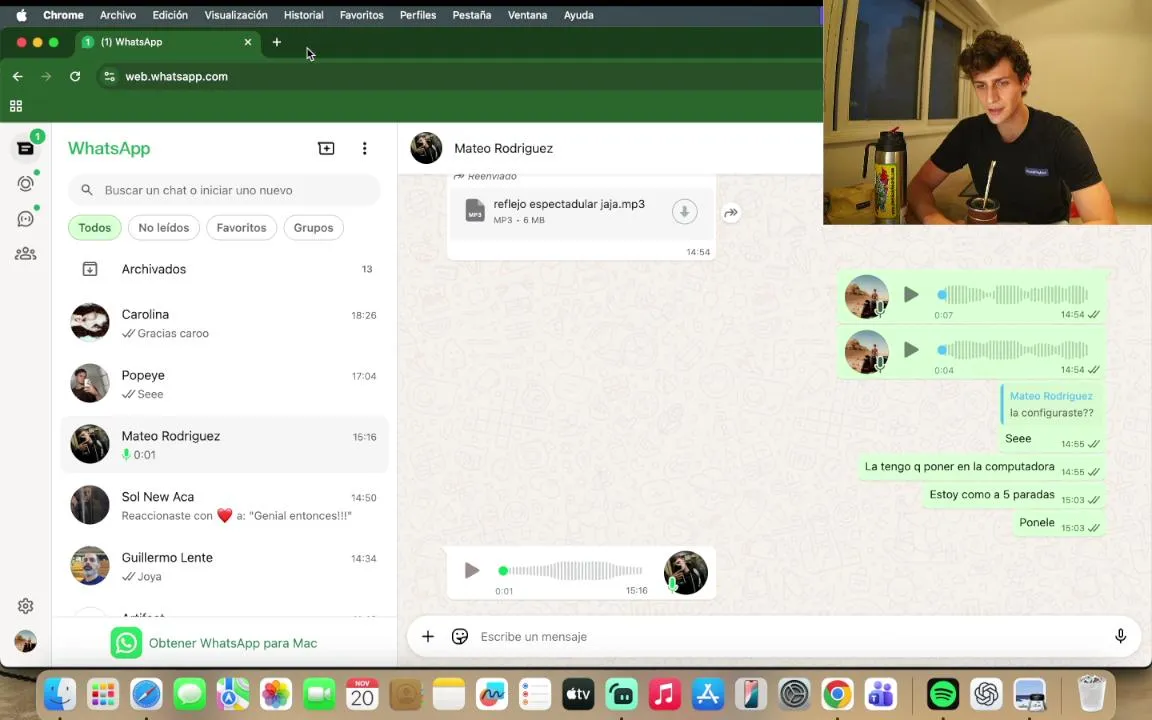Open Google Chrome from the Dock

pos(837,694)
